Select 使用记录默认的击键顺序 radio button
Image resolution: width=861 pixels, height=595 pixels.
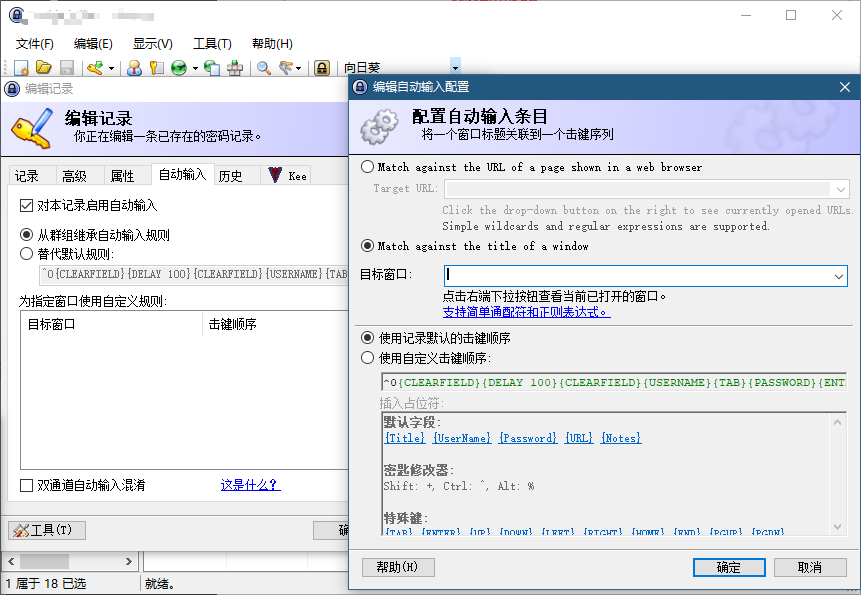[367, 338]
